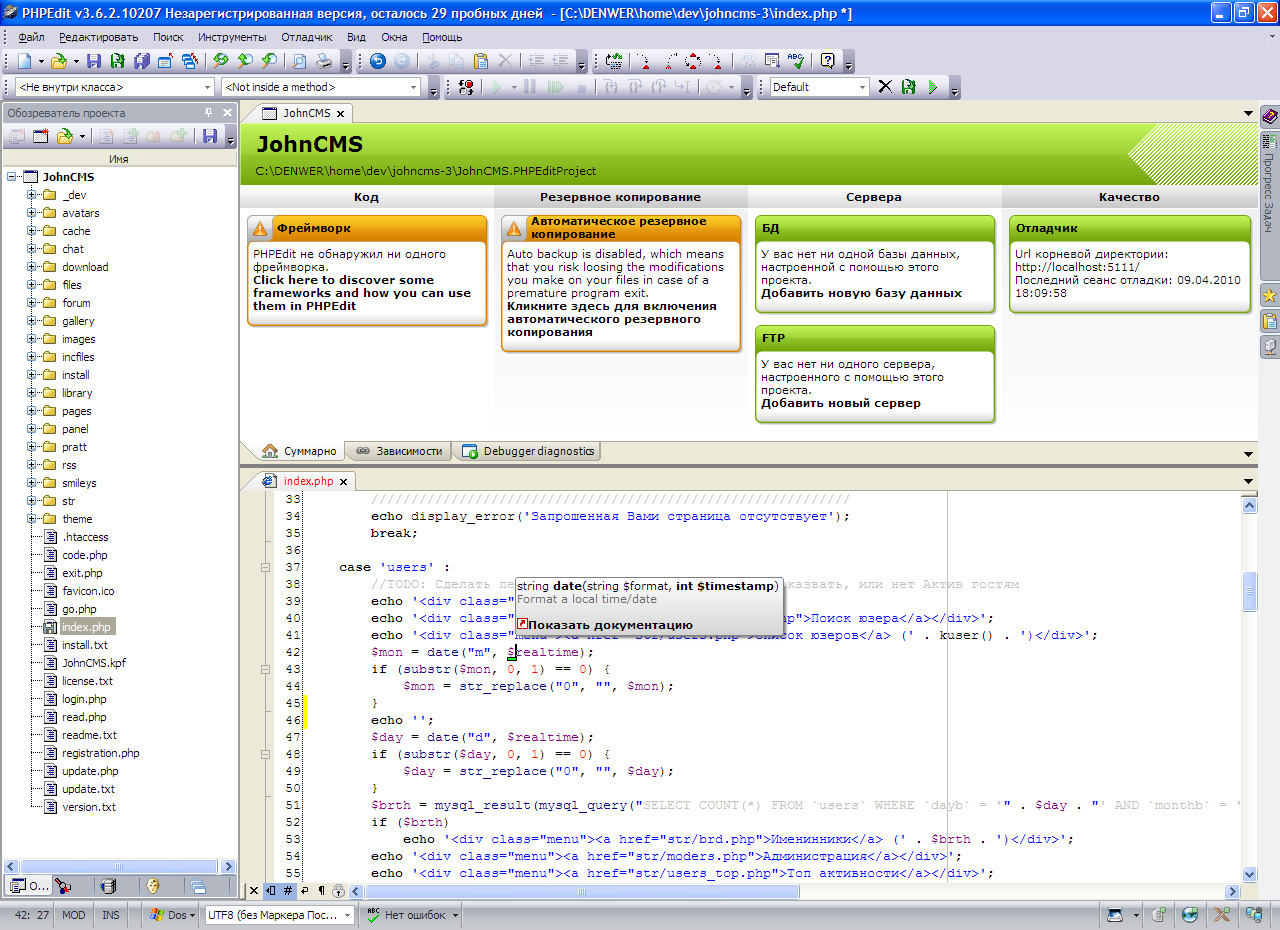Select index.php in project tree
This screenshot has width=1280, height=930.
[x=85, y=627]
